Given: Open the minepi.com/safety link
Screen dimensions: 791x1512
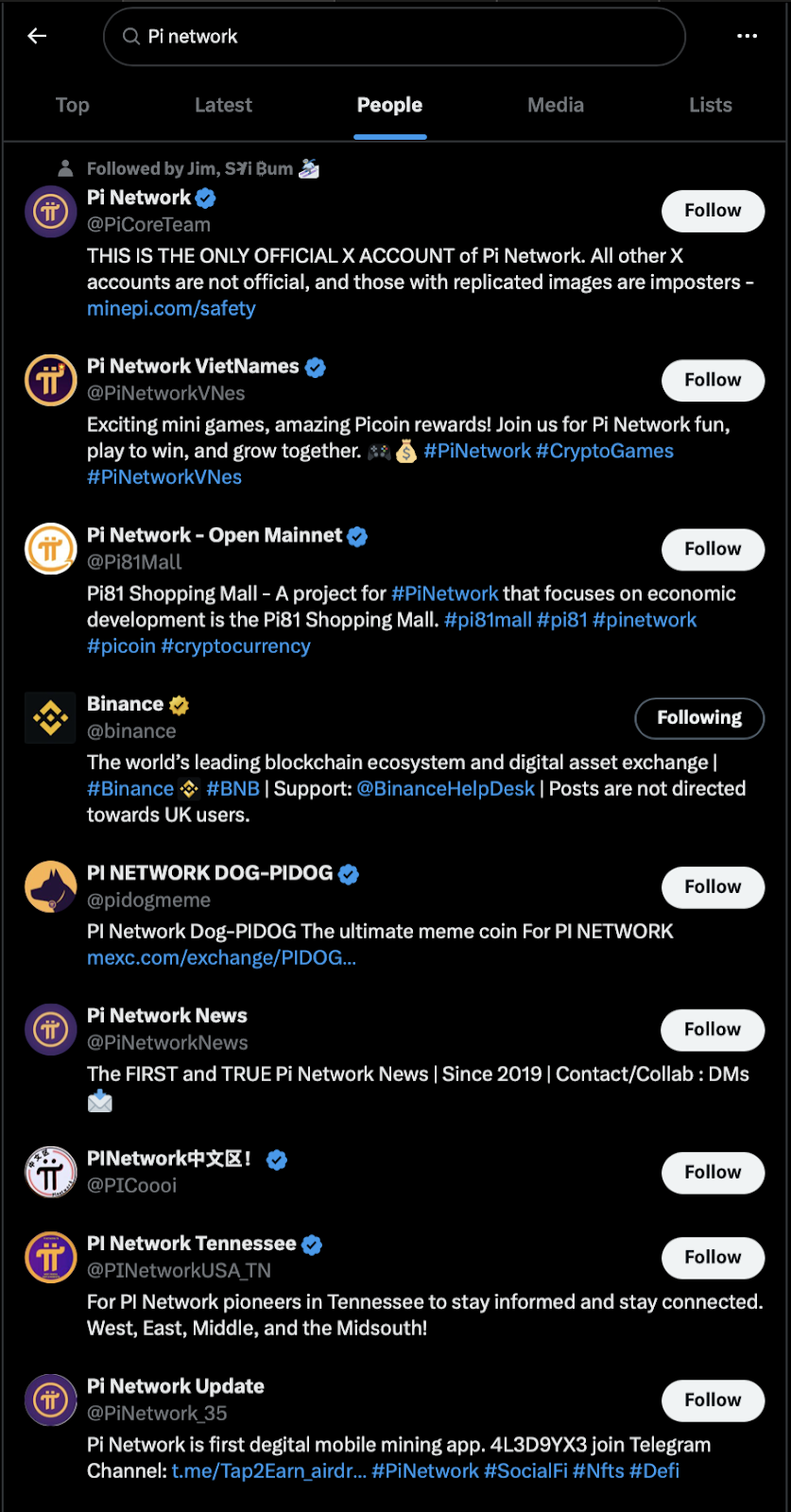Looking at the screenshot, I should (170, 308).
